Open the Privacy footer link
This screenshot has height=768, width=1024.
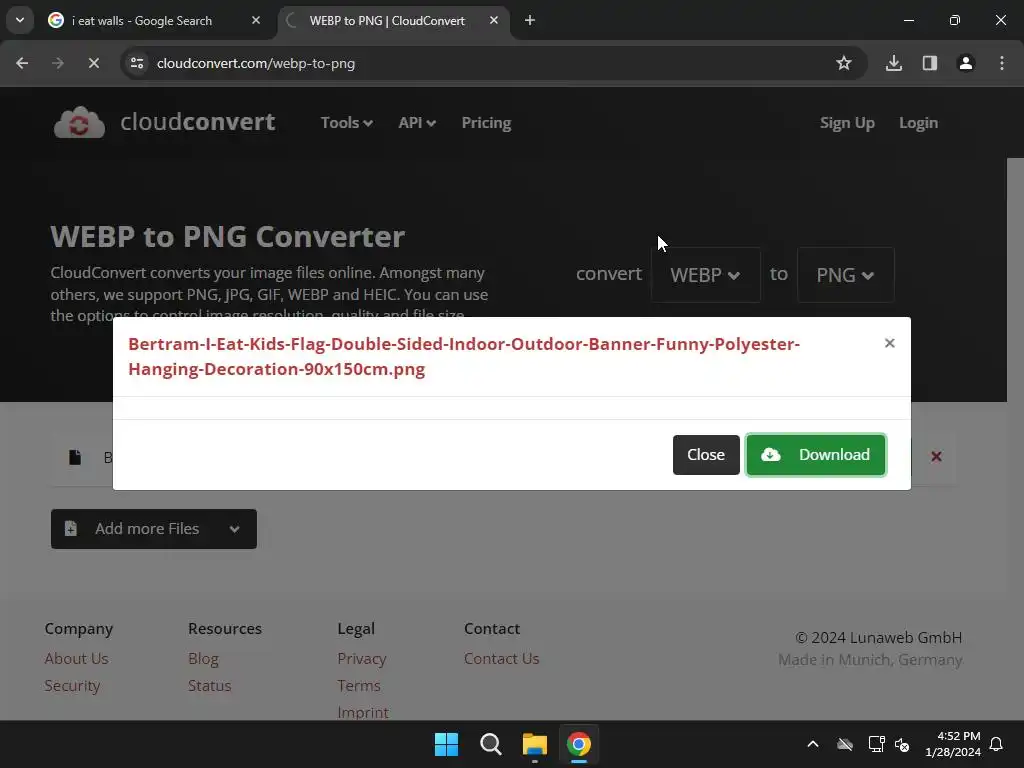(x=362, y=658)
